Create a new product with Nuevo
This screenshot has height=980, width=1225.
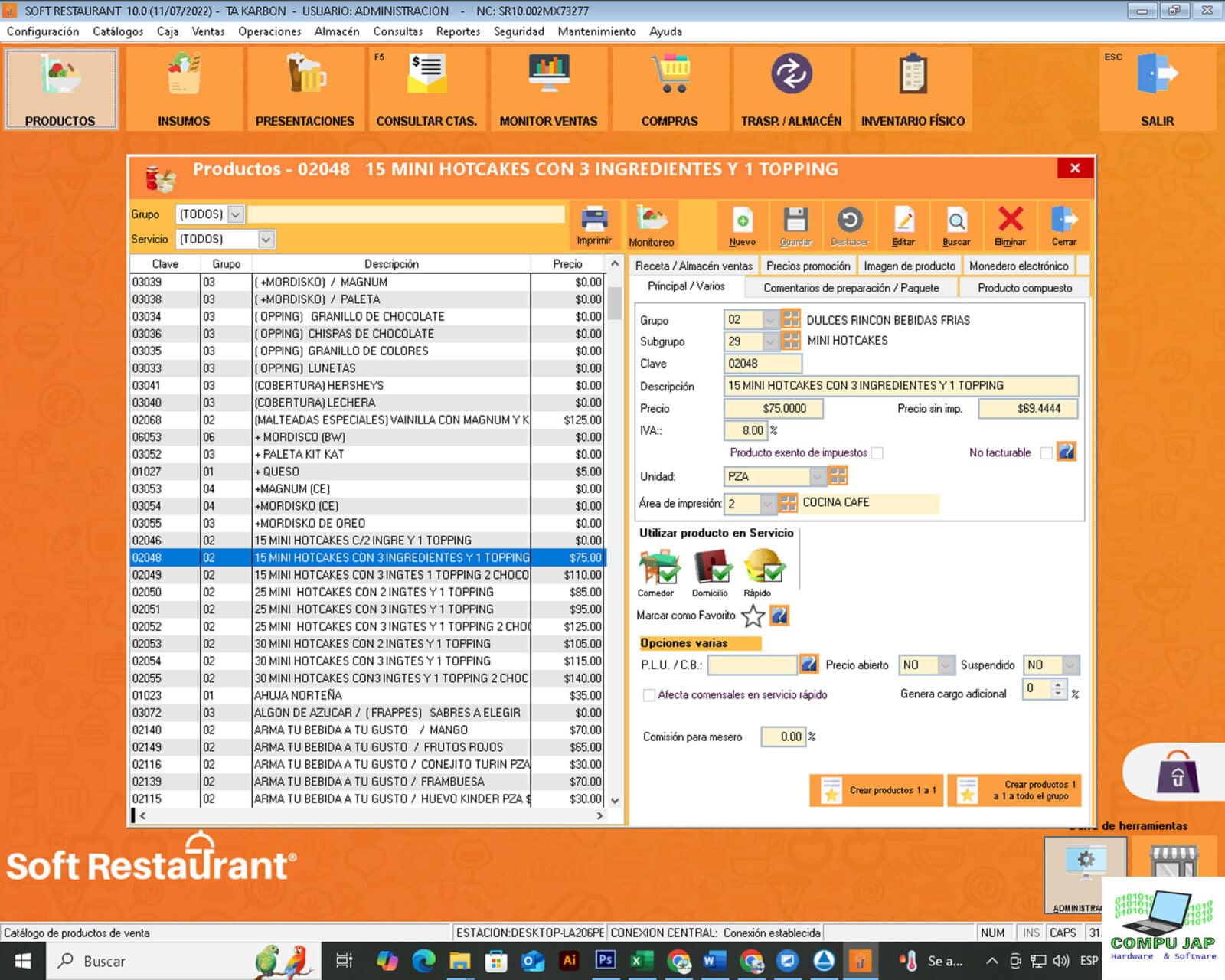coord(742,226)
